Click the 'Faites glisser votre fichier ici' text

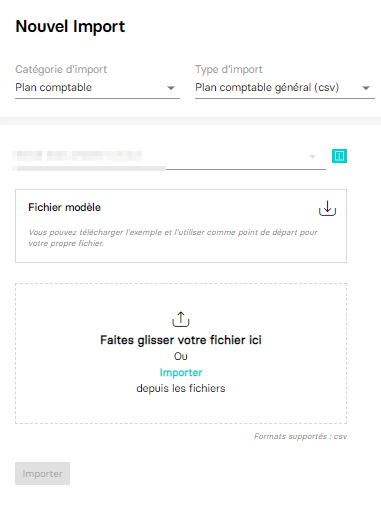point(181,340)
